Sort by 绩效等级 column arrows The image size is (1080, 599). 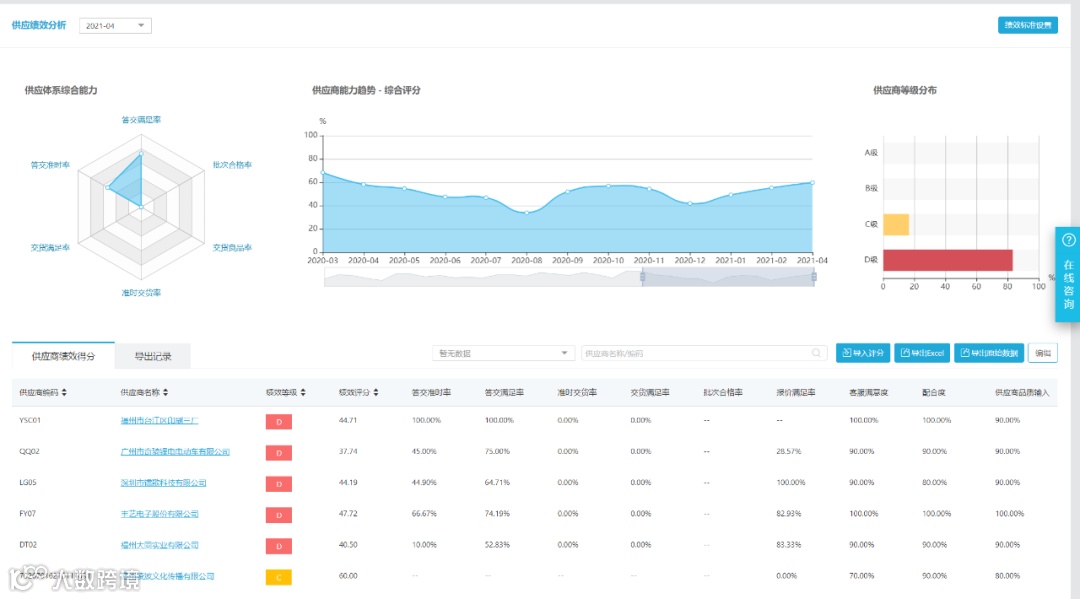(x=303, y=392)
